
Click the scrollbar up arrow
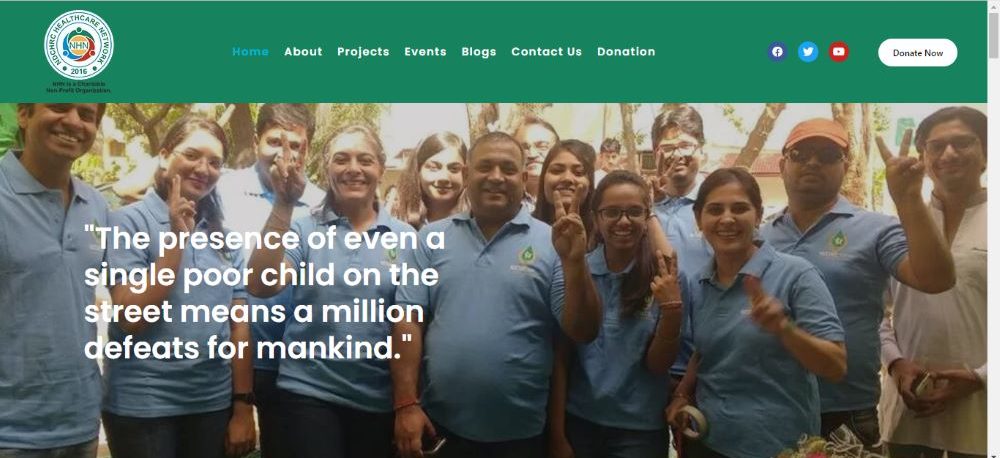point(994,6)
